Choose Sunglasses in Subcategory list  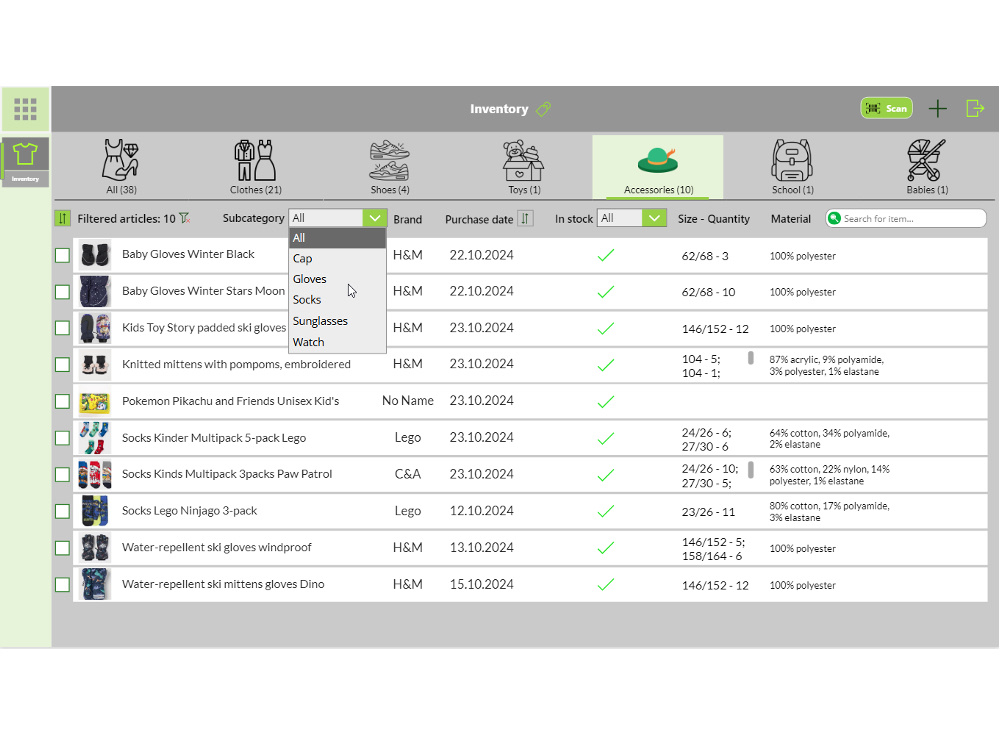337,321
